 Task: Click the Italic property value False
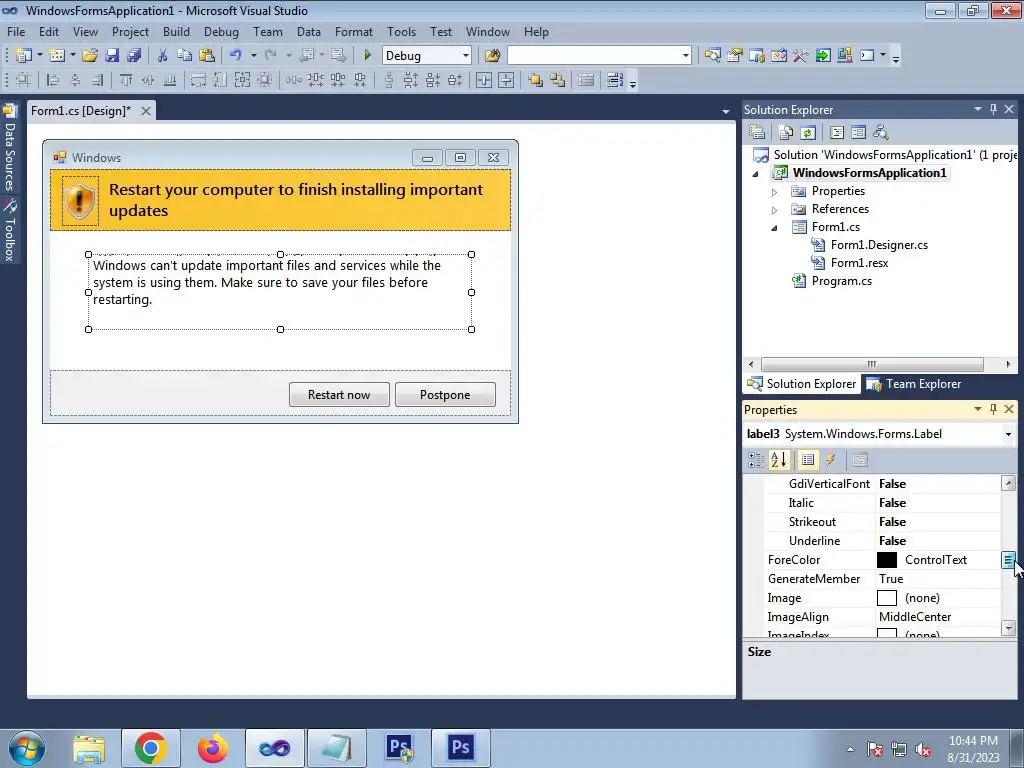tap(892, 503)
